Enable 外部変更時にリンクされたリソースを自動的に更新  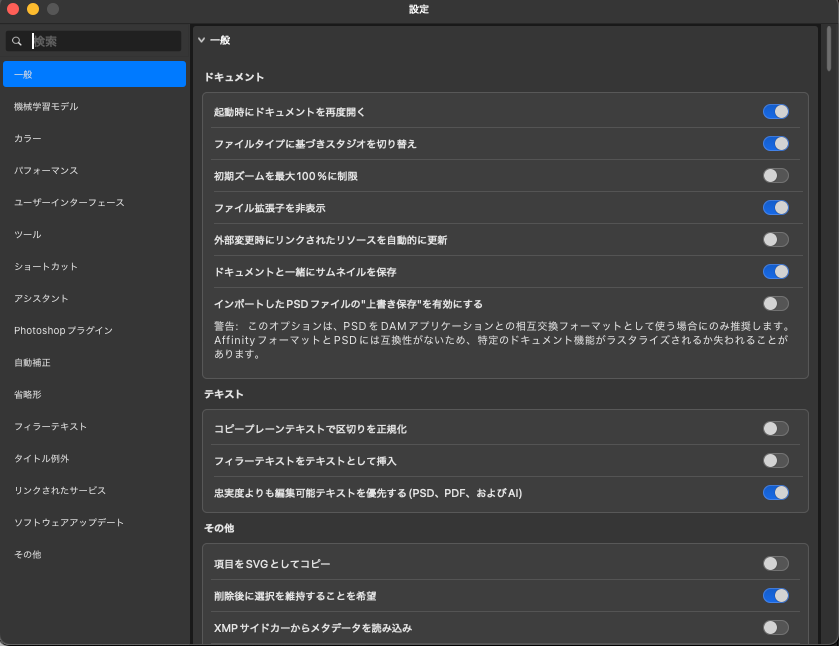coord(775,239)
